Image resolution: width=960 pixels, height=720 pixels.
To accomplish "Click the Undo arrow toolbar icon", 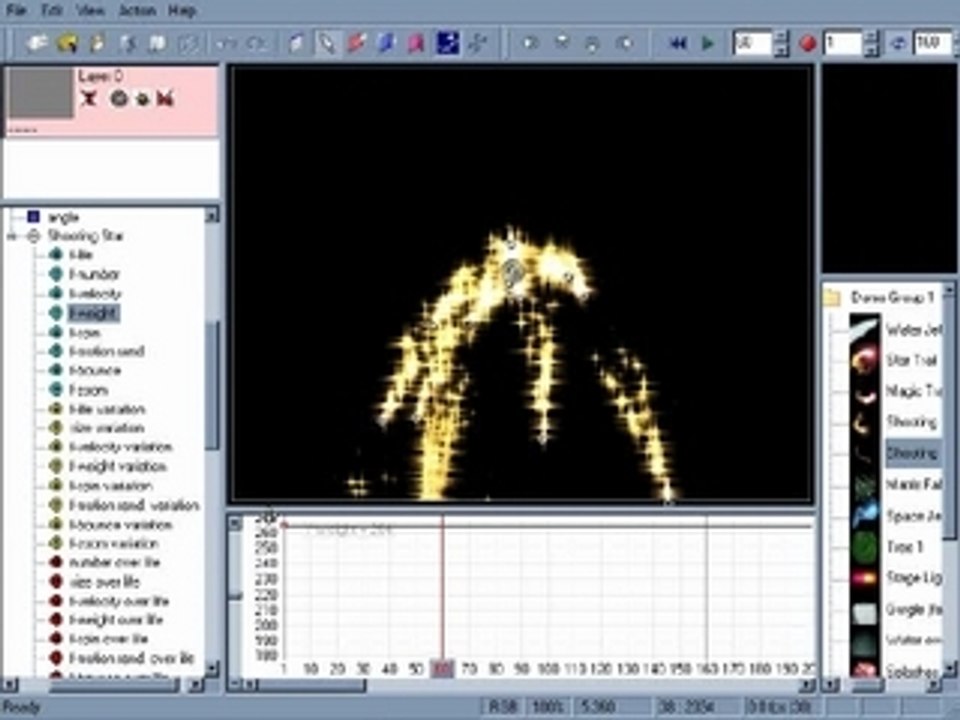I will click(x=227, y=43).
